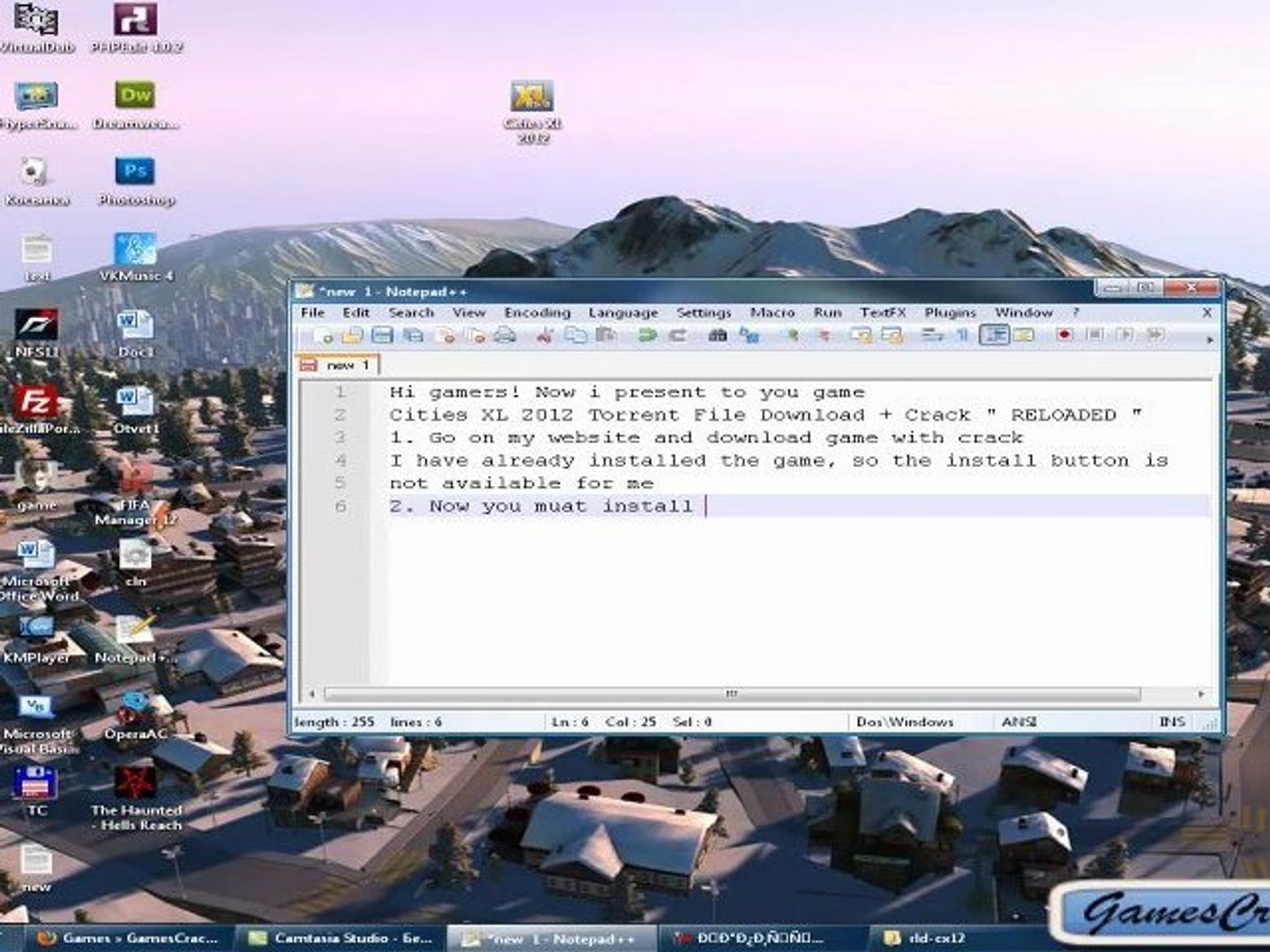Screen dimensions: 1270x952
Task: Close the current document with the menu-bar X
Action: (1207, 312)
